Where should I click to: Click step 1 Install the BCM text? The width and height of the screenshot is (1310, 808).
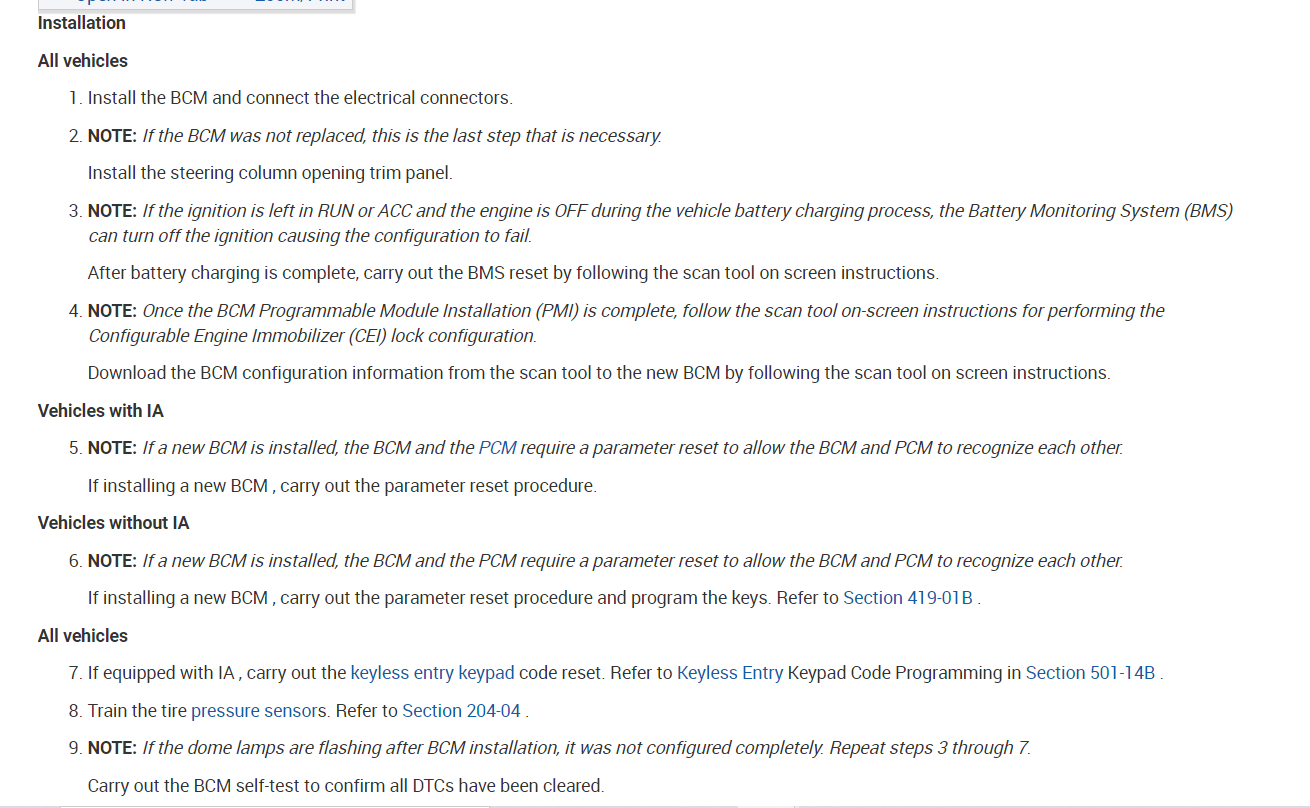(x=300, y=98)
